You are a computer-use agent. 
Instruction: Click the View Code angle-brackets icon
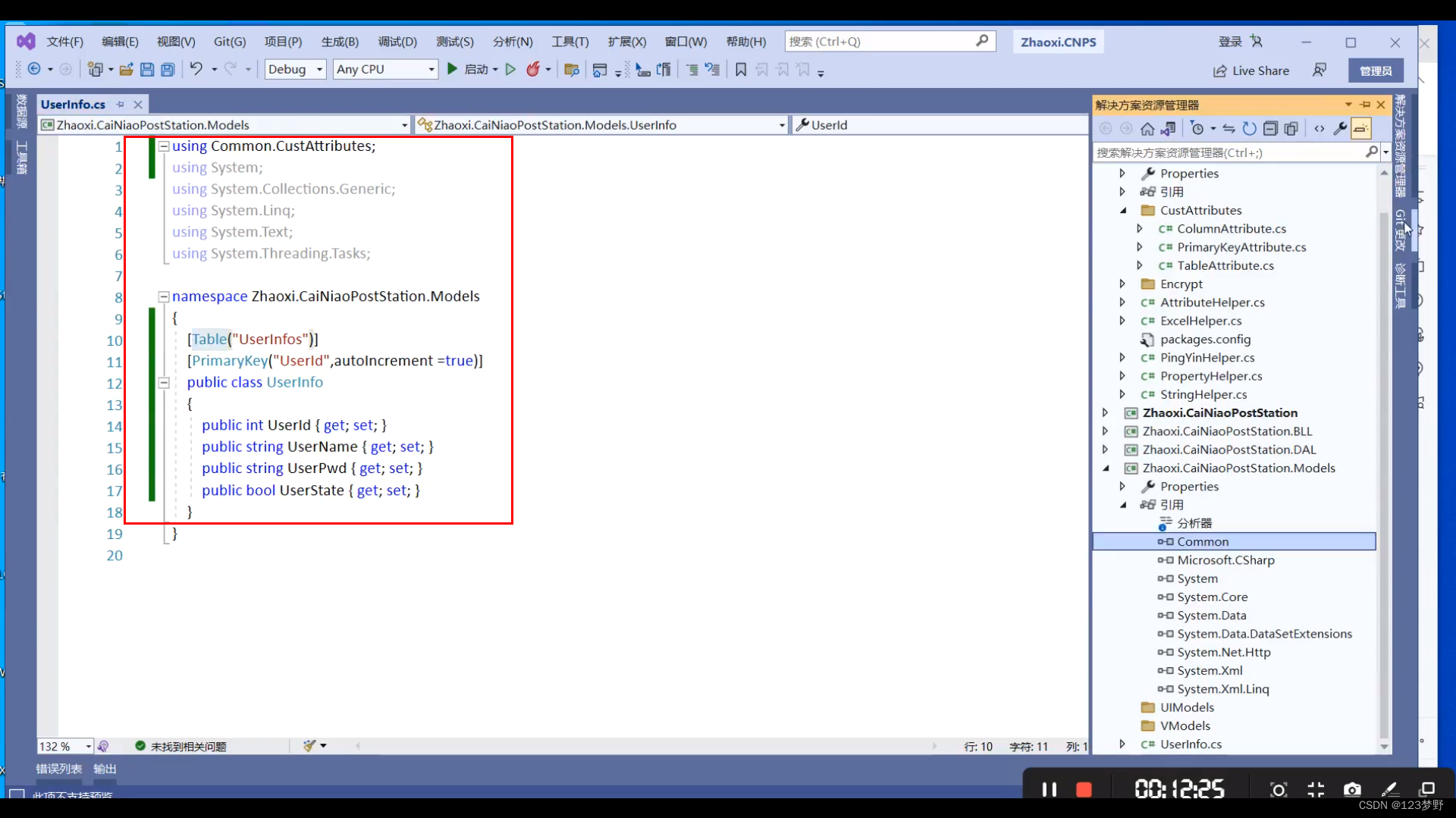coord(1319,129)
